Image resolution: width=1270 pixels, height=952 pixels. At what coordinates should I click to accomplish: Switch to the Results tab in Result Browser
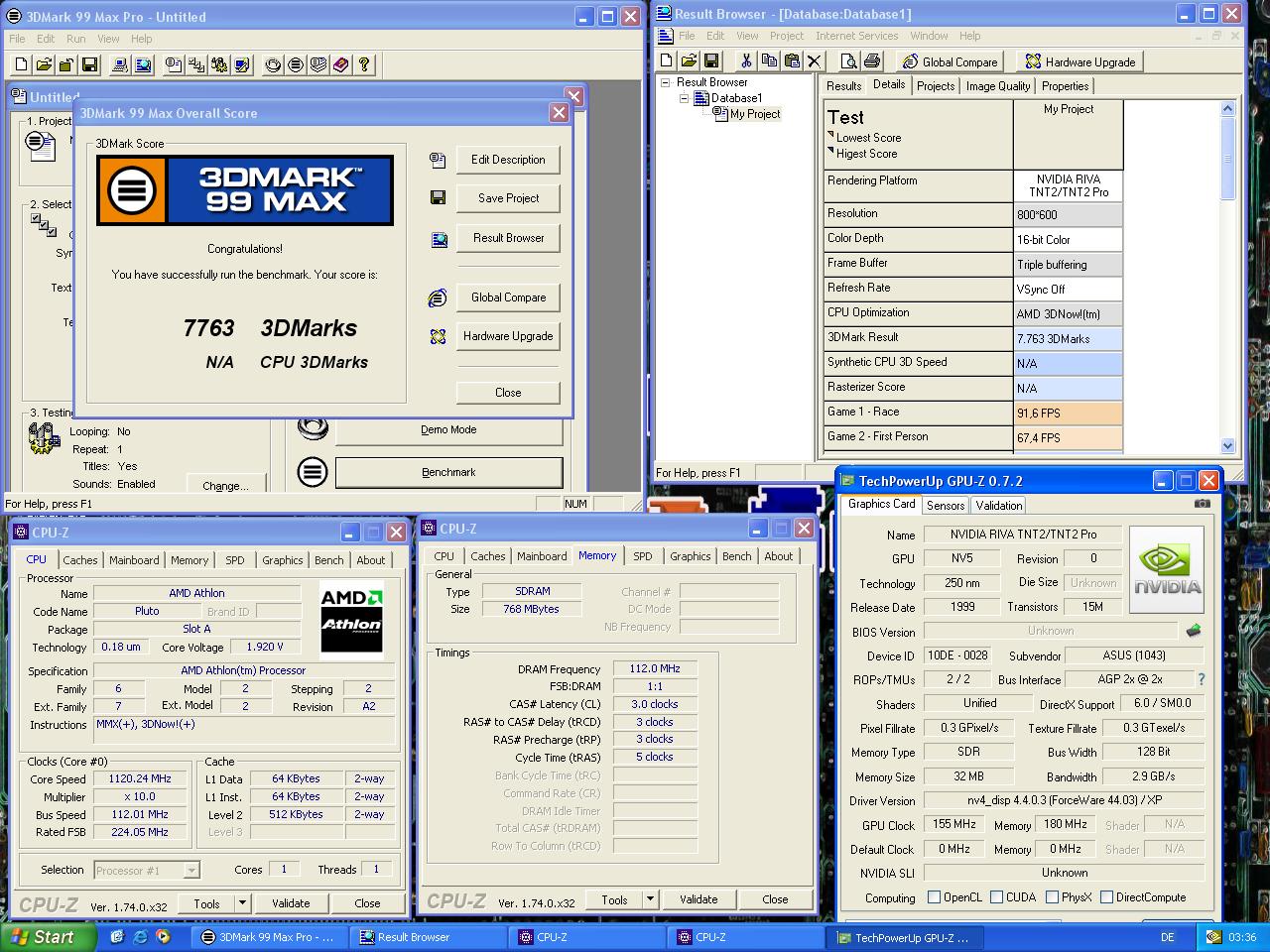tap(843, 86)
